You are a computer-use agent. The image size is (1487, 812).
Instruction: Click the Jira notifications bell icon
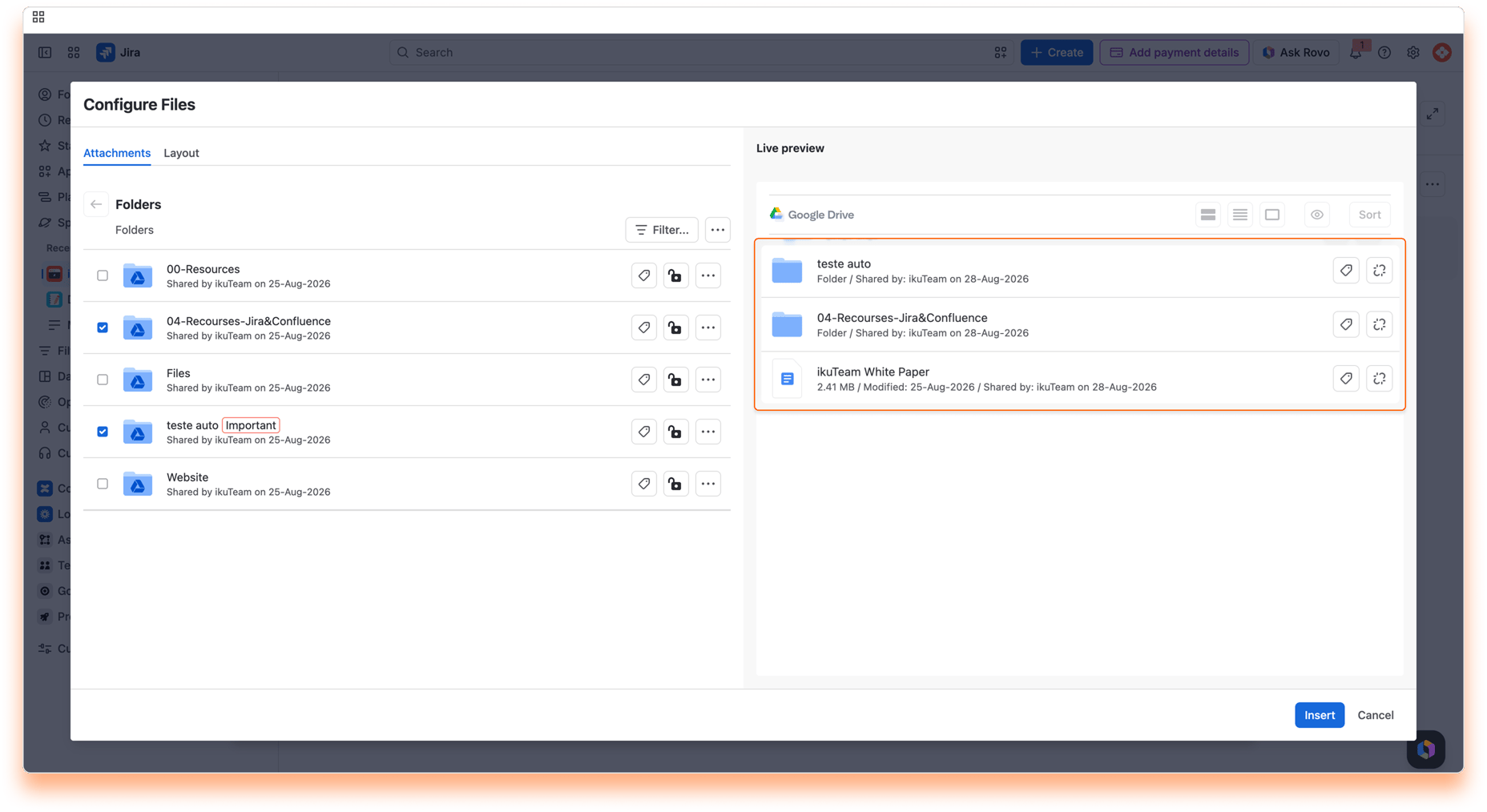click(x=1356, y=53)
